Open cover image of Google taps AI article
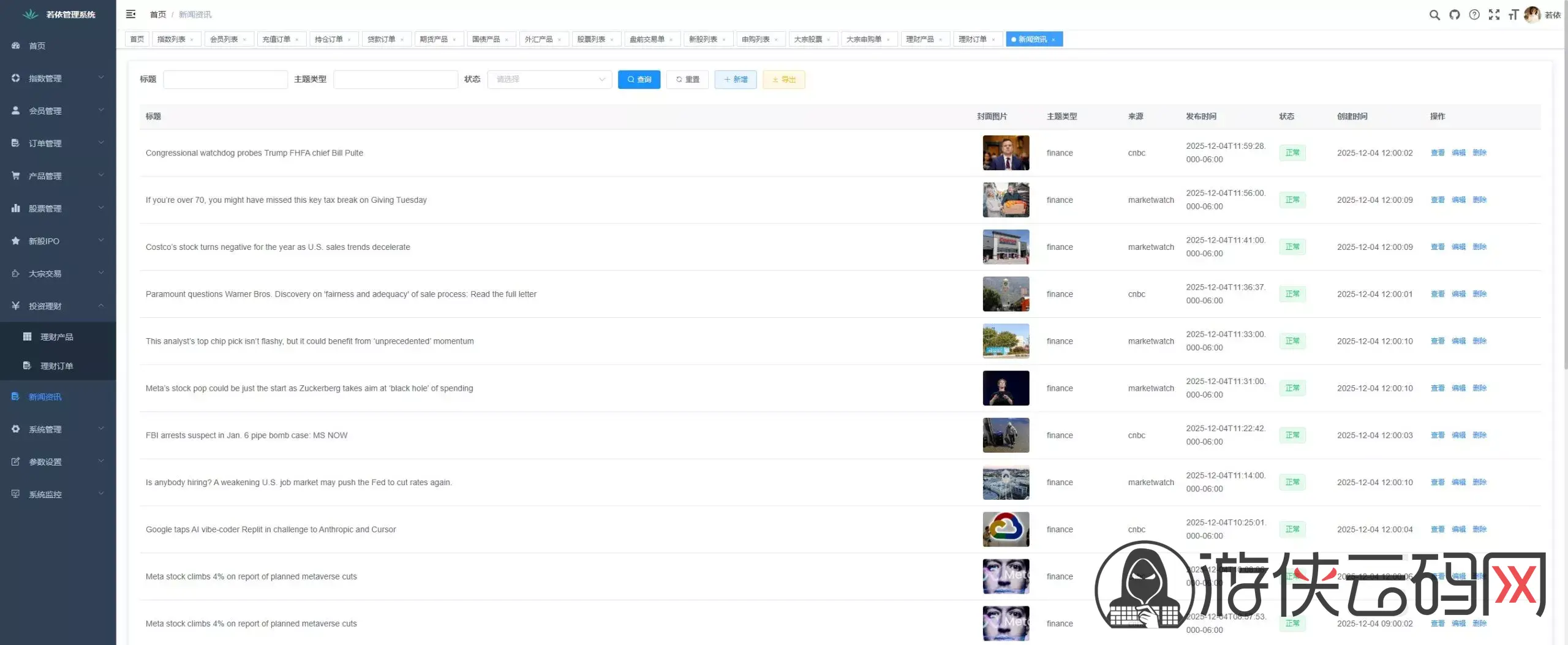The image size is (1568, 645). point(1006,529)
